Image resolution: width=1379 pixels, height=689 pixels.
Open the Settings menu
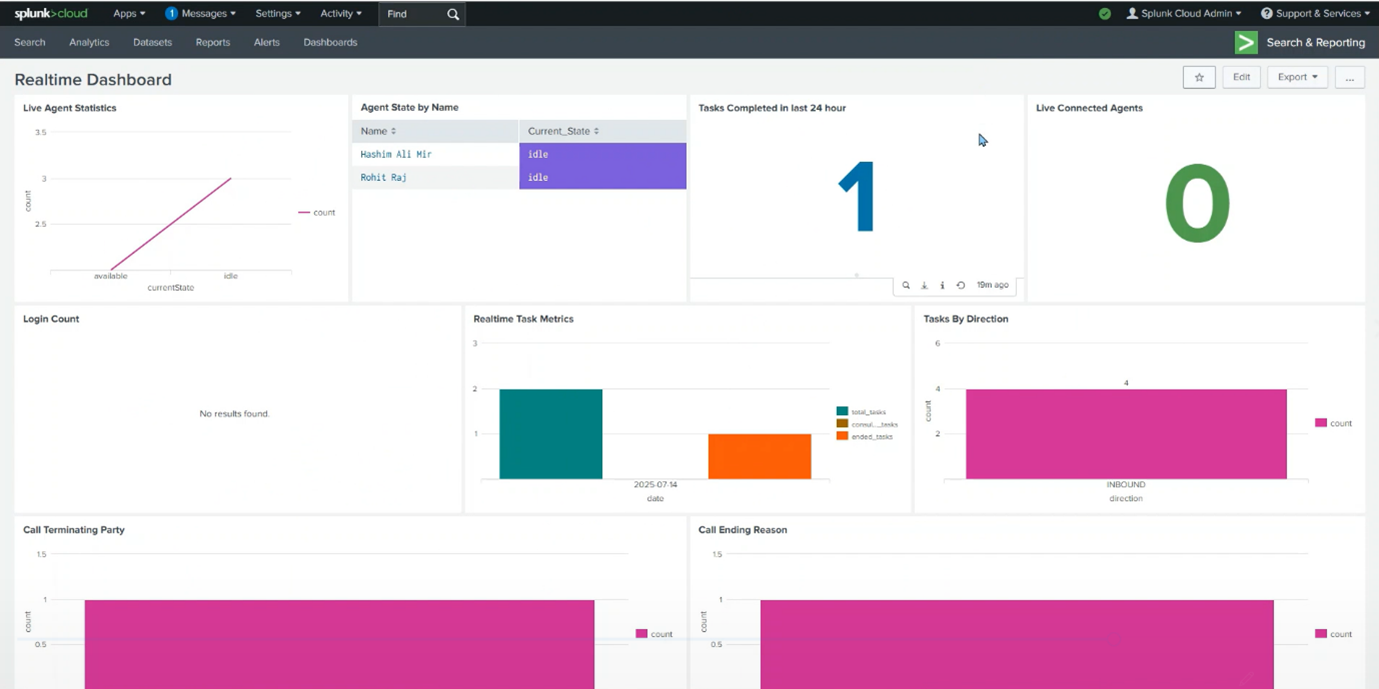pyautogui.click(x=277, y=13)
